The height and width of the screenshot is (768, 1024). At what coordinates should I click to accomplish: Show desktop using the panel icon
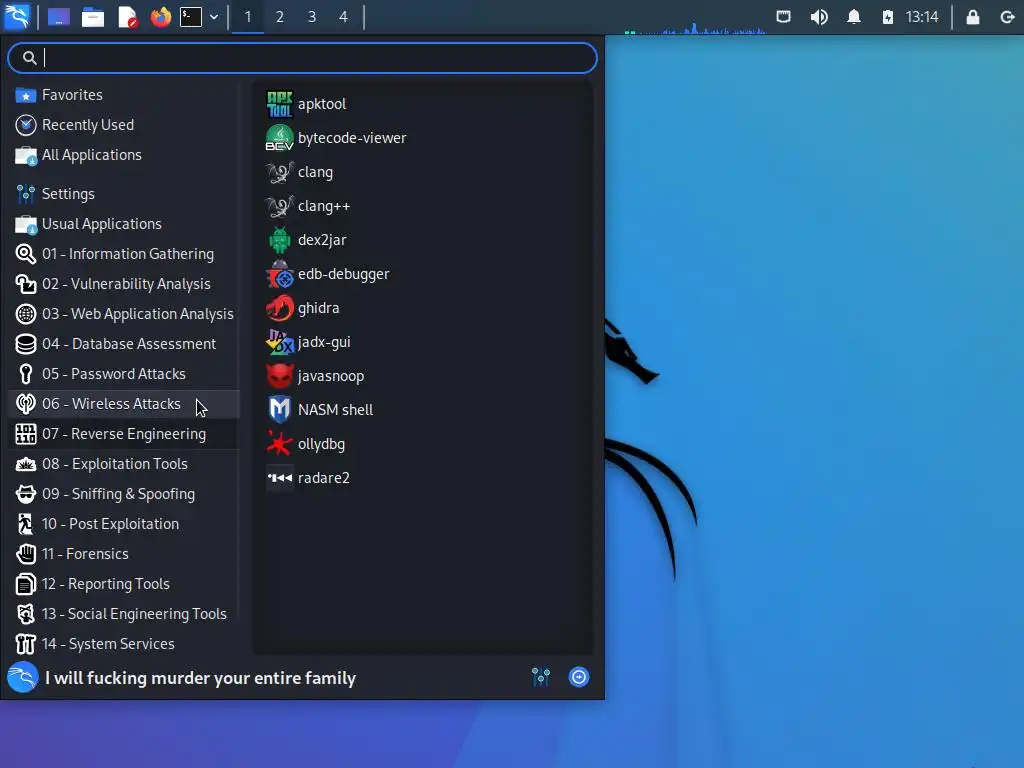[59, 17]
